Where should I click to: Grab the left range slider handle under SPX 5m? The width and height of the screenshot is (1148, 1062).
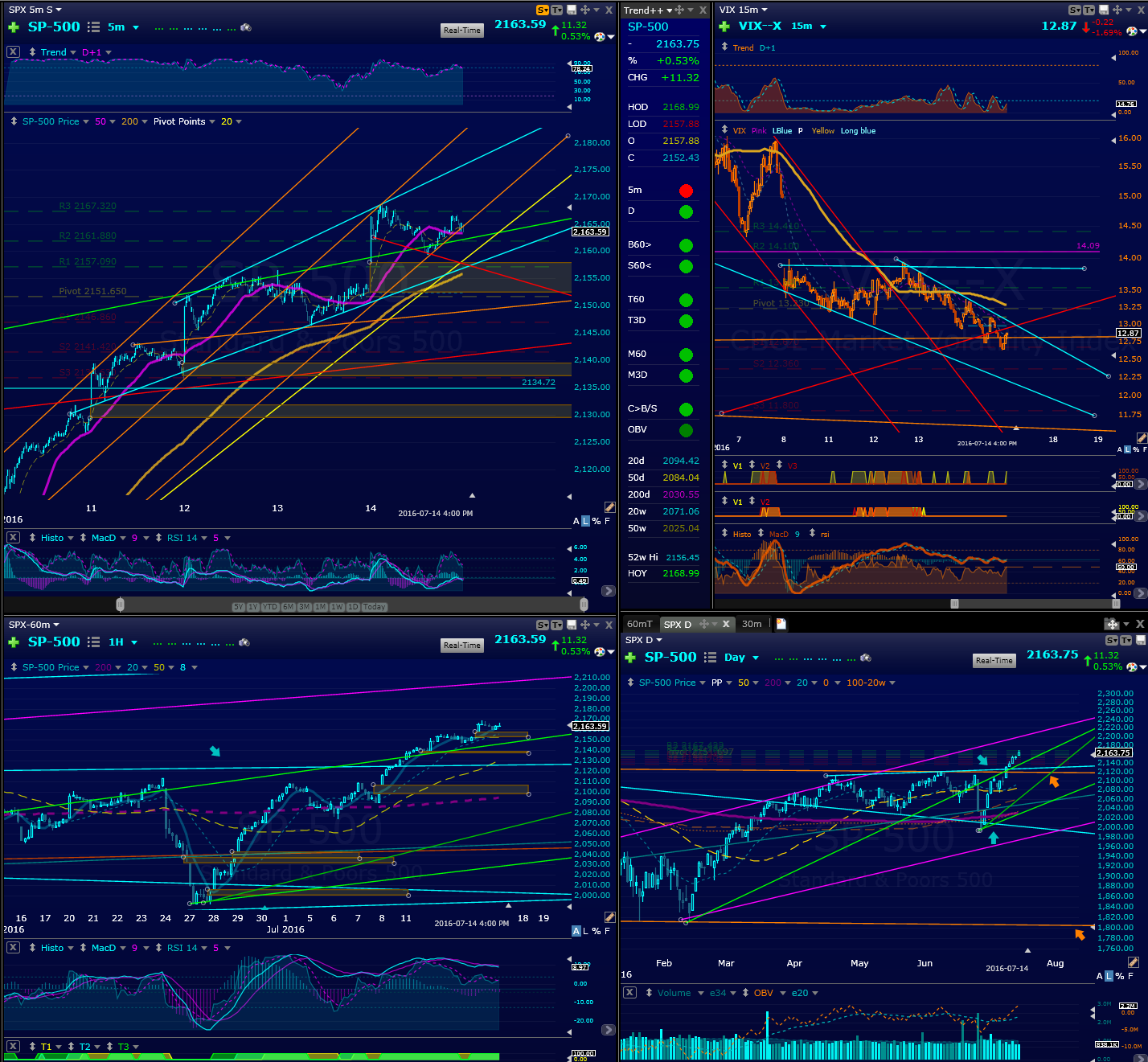coord(120,605)
